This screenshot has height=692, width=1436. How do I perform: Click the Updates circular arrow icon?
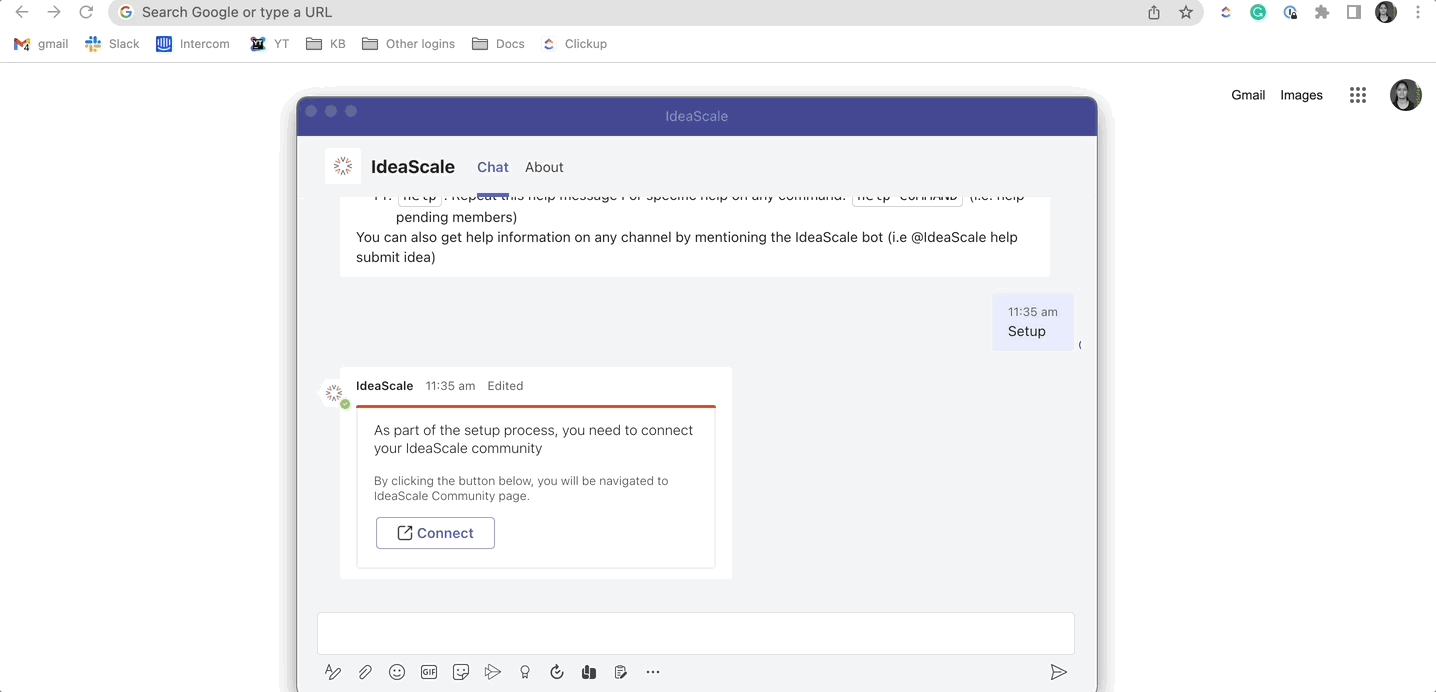tap(557, 672)
